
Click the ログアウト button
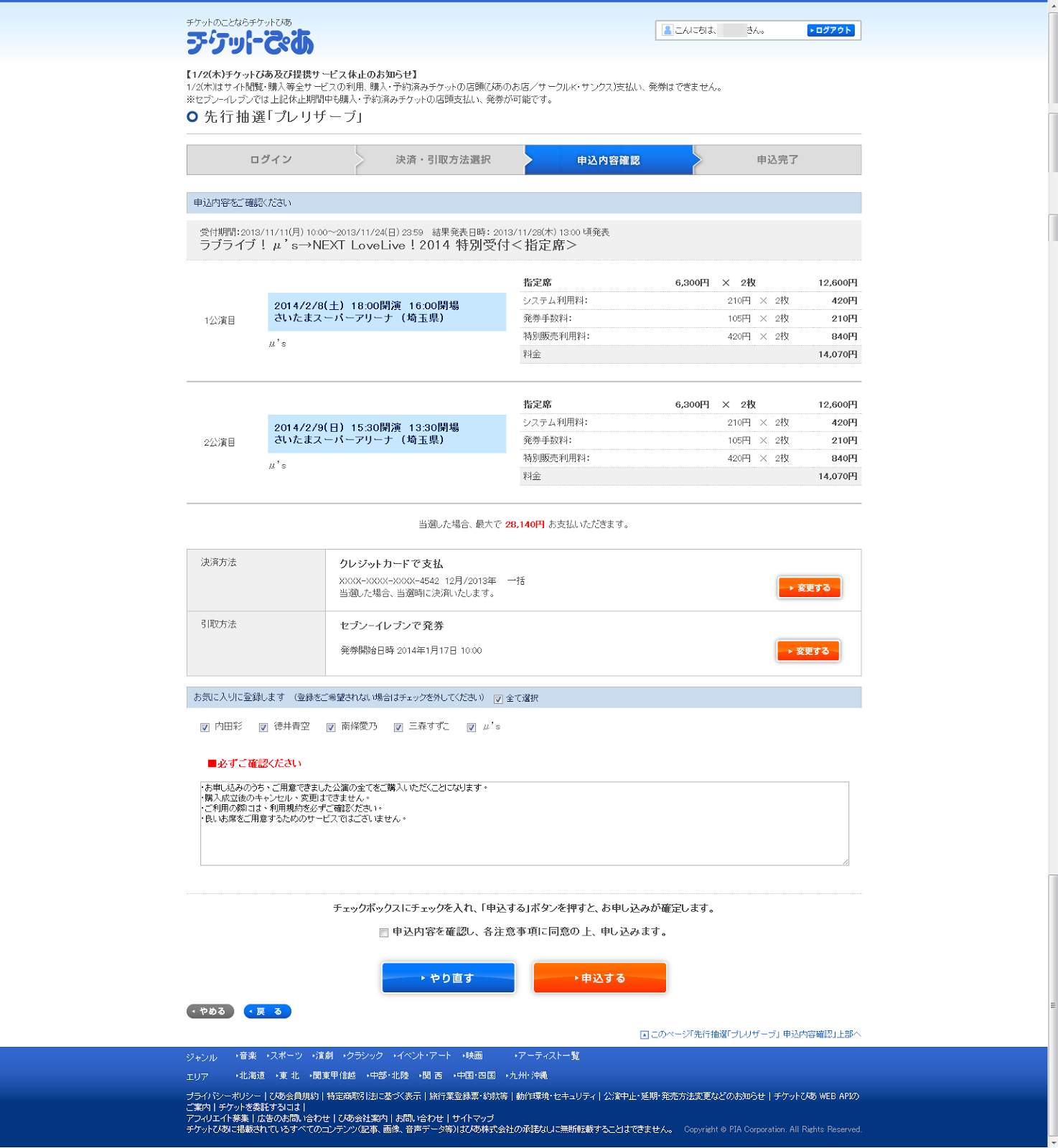[830, 30]
